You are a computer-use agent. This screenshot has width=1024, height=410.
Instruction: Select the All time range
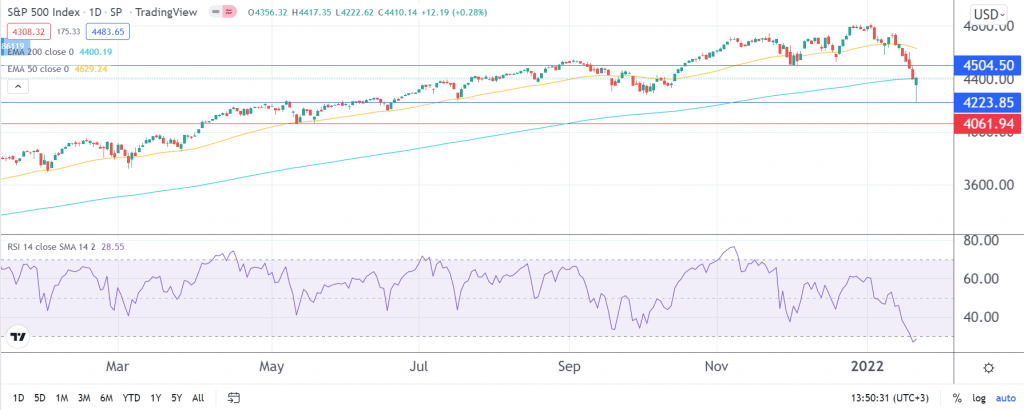(199, 398)
